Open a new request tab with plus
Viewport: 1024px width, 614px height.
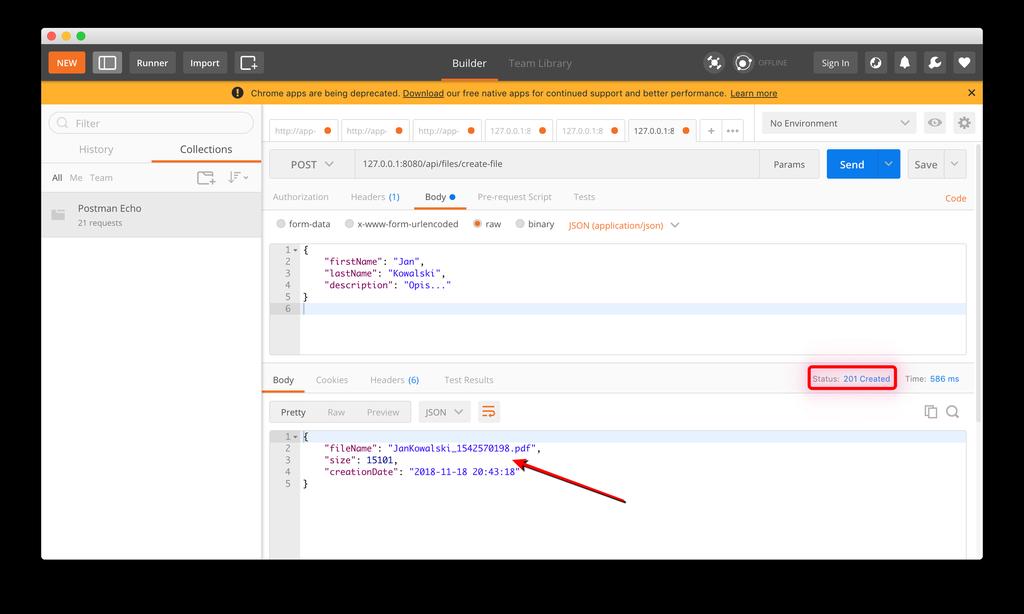click(711, 131)
